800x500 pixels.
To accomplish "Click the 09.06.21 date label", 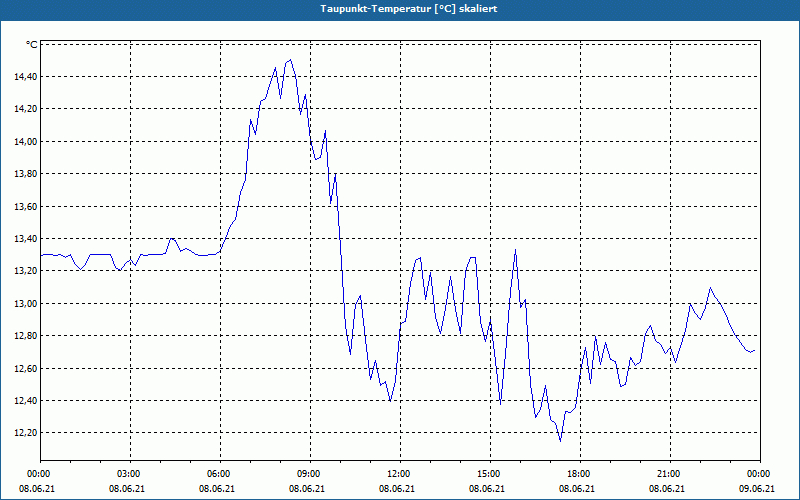I will (x=757, y=489).
